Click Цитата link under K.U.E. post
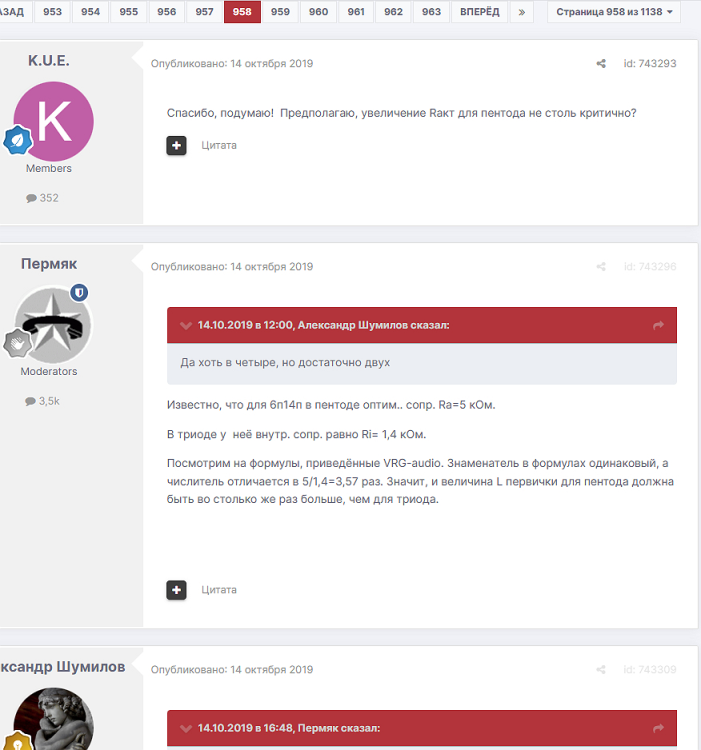 click(x=219, y=145)
